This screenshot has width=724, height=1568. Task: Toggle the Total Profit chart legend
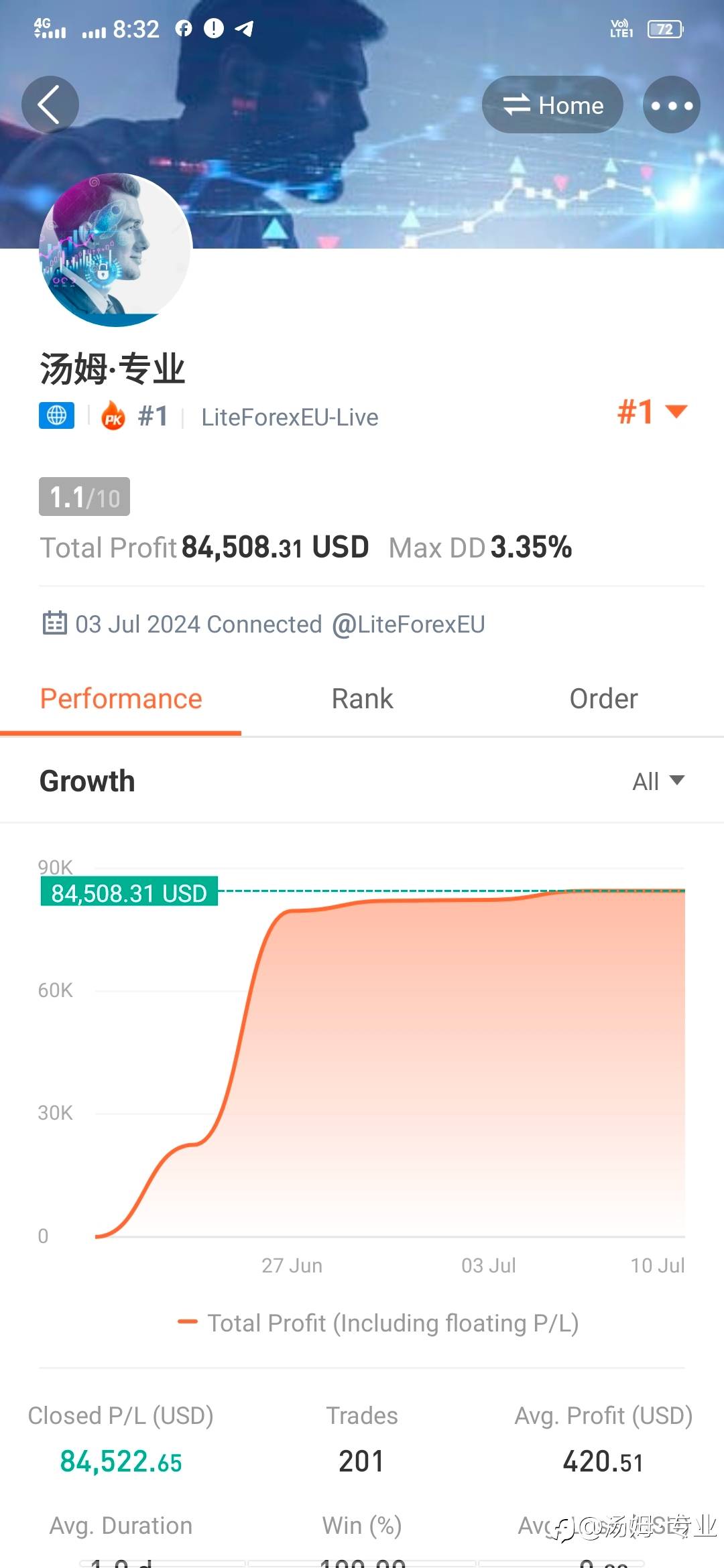tap(378, 1323)
